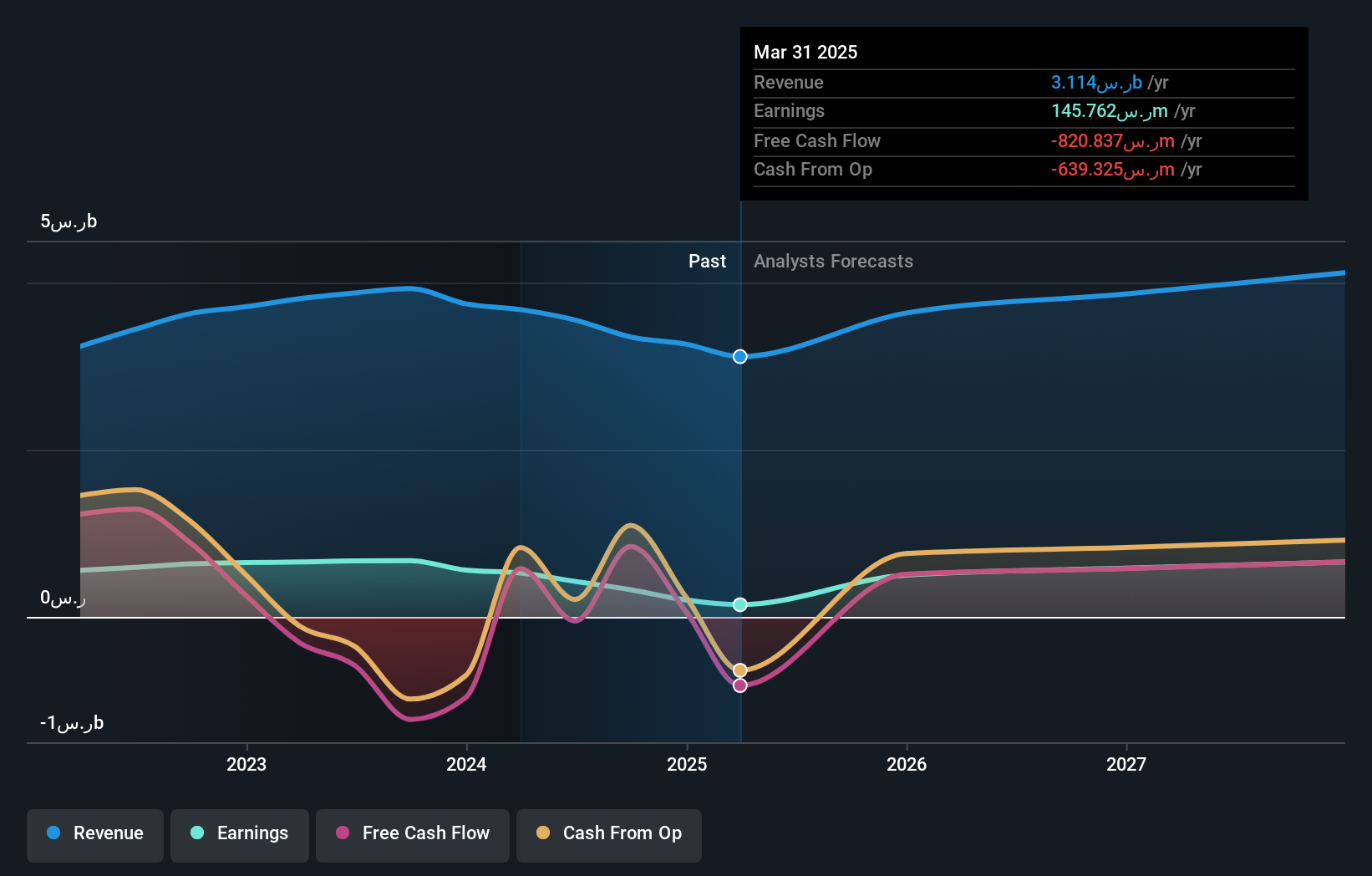Click the Free Cash Flow label in tooltip

click(x=817, y=141)
